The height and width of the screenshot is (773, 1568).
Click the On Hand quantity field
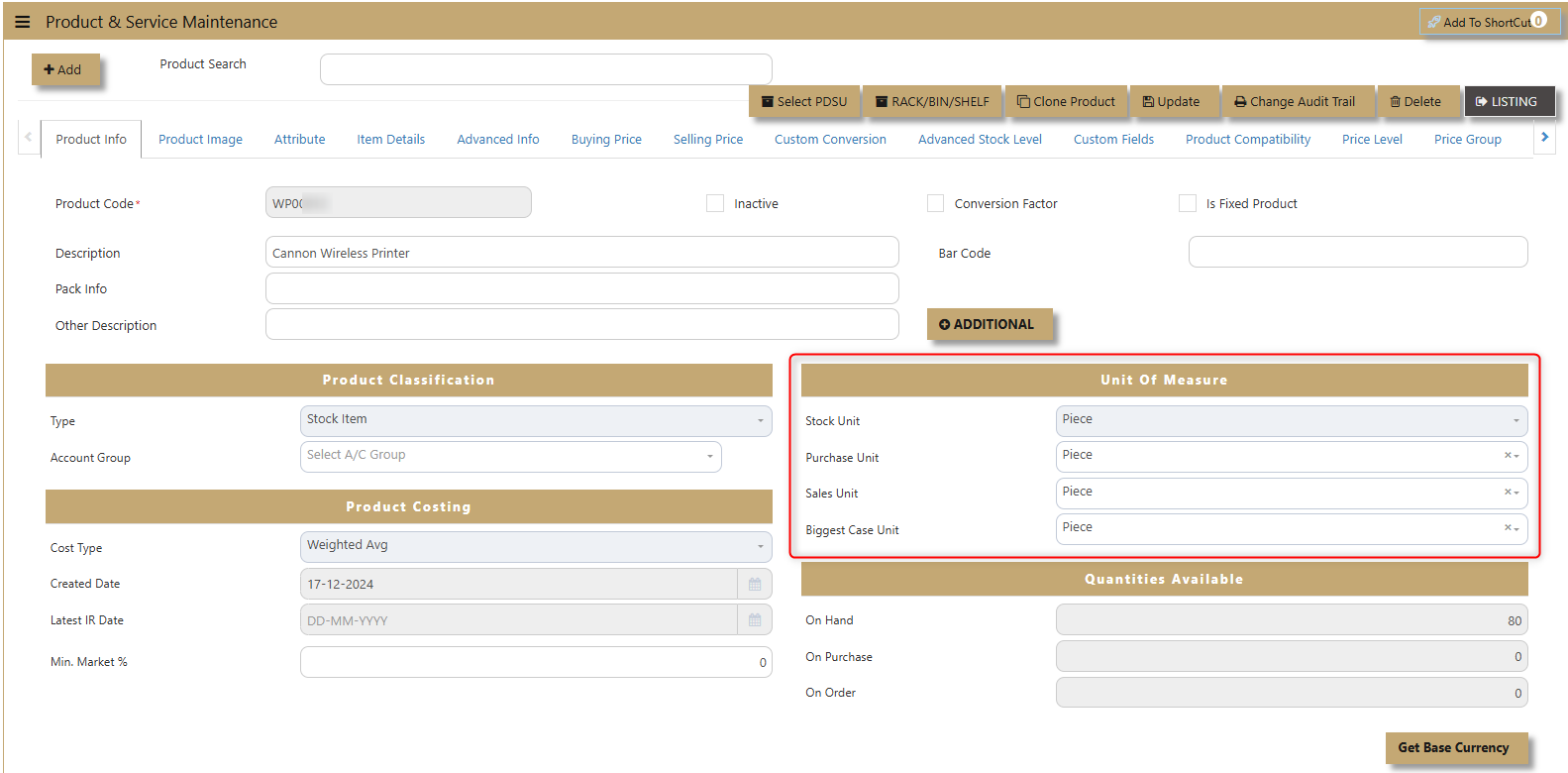coord(1292,620)
